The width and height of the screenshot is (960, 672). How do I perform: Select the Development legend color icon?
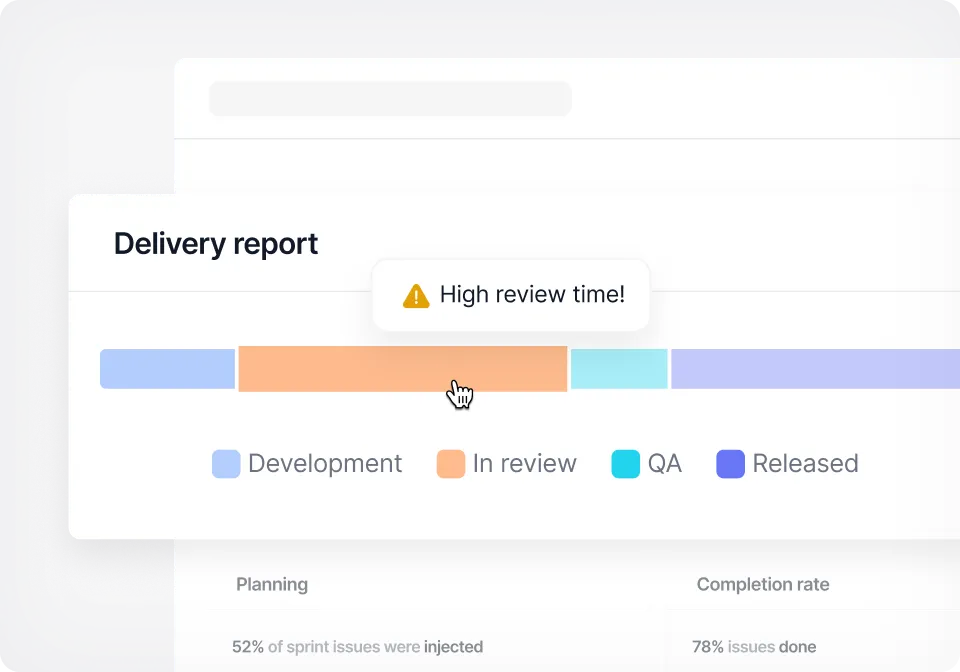click(224, 463)
